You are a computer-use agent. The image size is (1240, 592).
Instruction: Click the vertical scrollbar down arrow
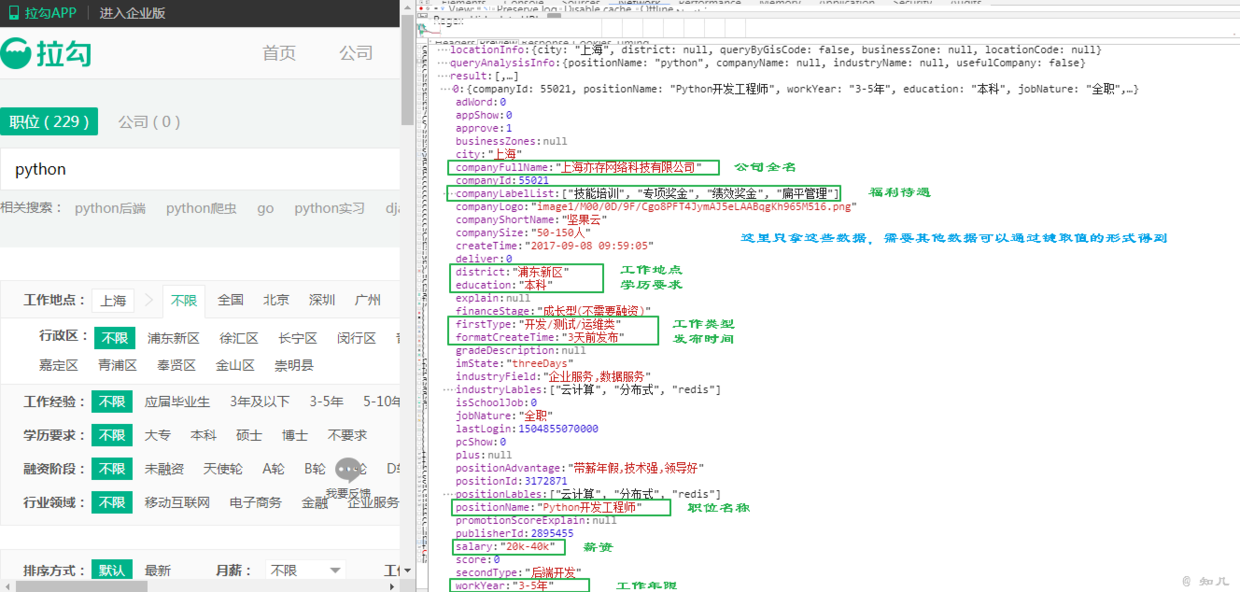point(407,570)
